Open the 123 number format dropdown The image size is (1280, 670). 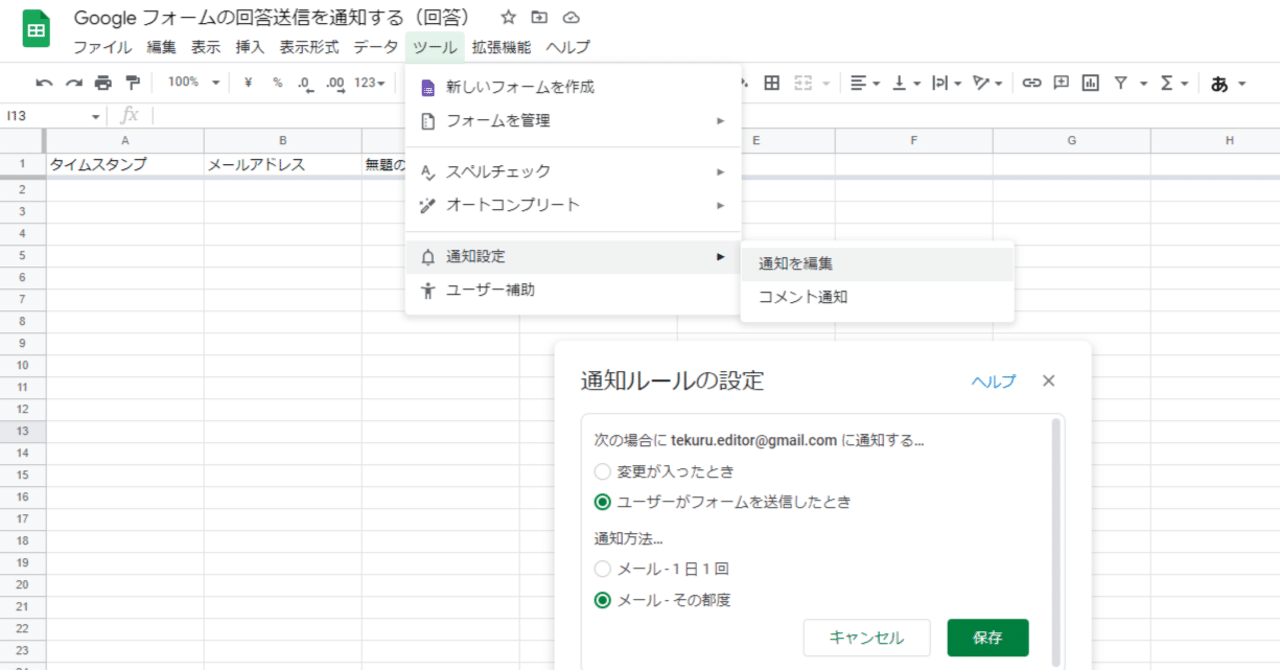point(367,83)
